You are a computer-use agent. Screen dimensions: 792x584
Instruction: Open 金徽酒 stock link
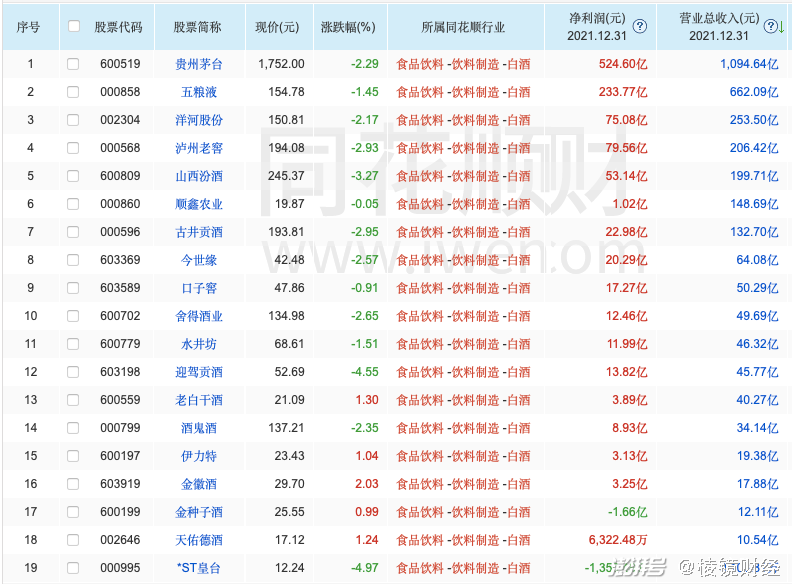point(199,484)
